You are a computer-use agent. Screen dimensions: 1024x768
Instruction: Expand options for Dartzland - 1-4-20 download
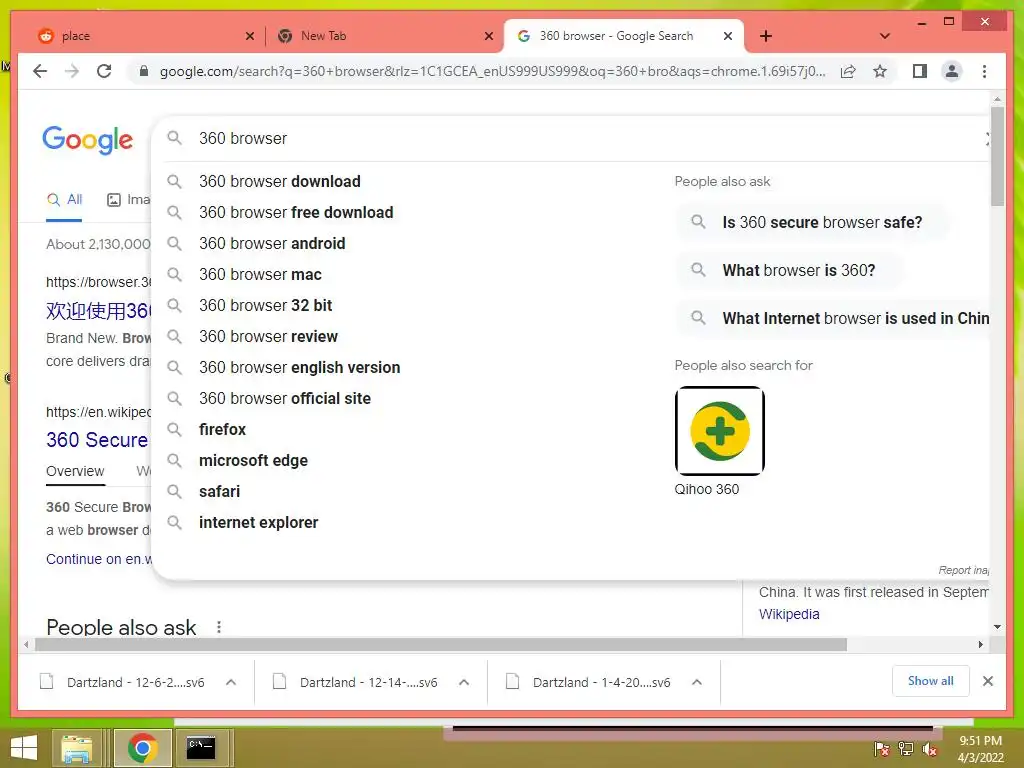click(697, 682)
